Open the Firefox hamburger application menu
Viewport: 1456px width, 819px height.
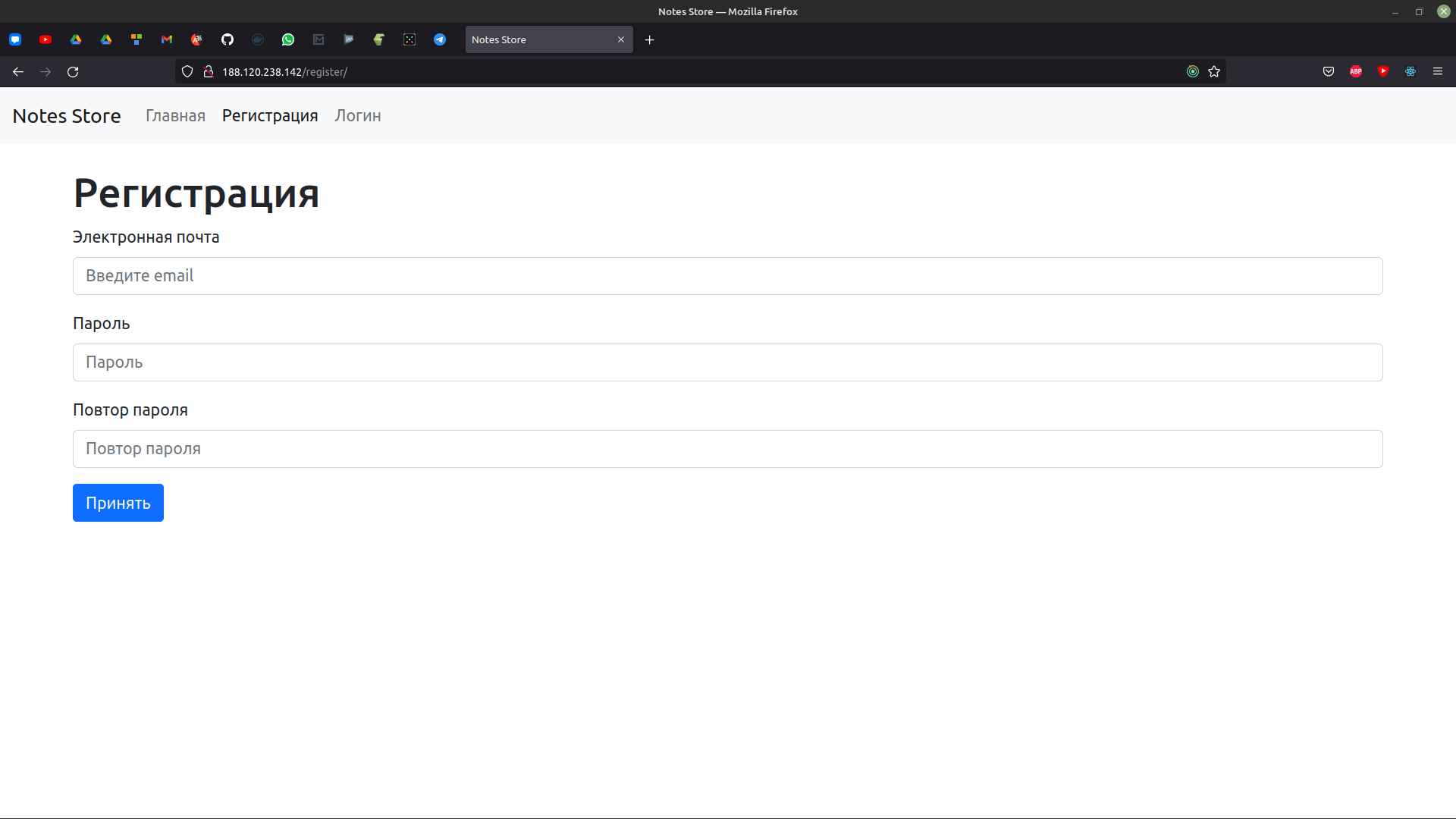coord(1438,71)
